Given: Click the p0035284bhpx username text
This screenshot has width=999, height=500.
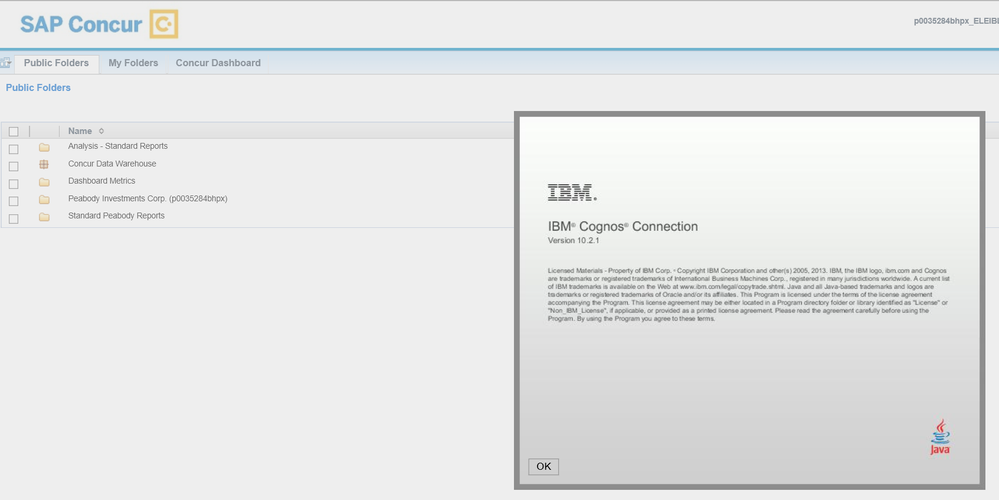Looking at the screenshot, I should pos(956,21).
